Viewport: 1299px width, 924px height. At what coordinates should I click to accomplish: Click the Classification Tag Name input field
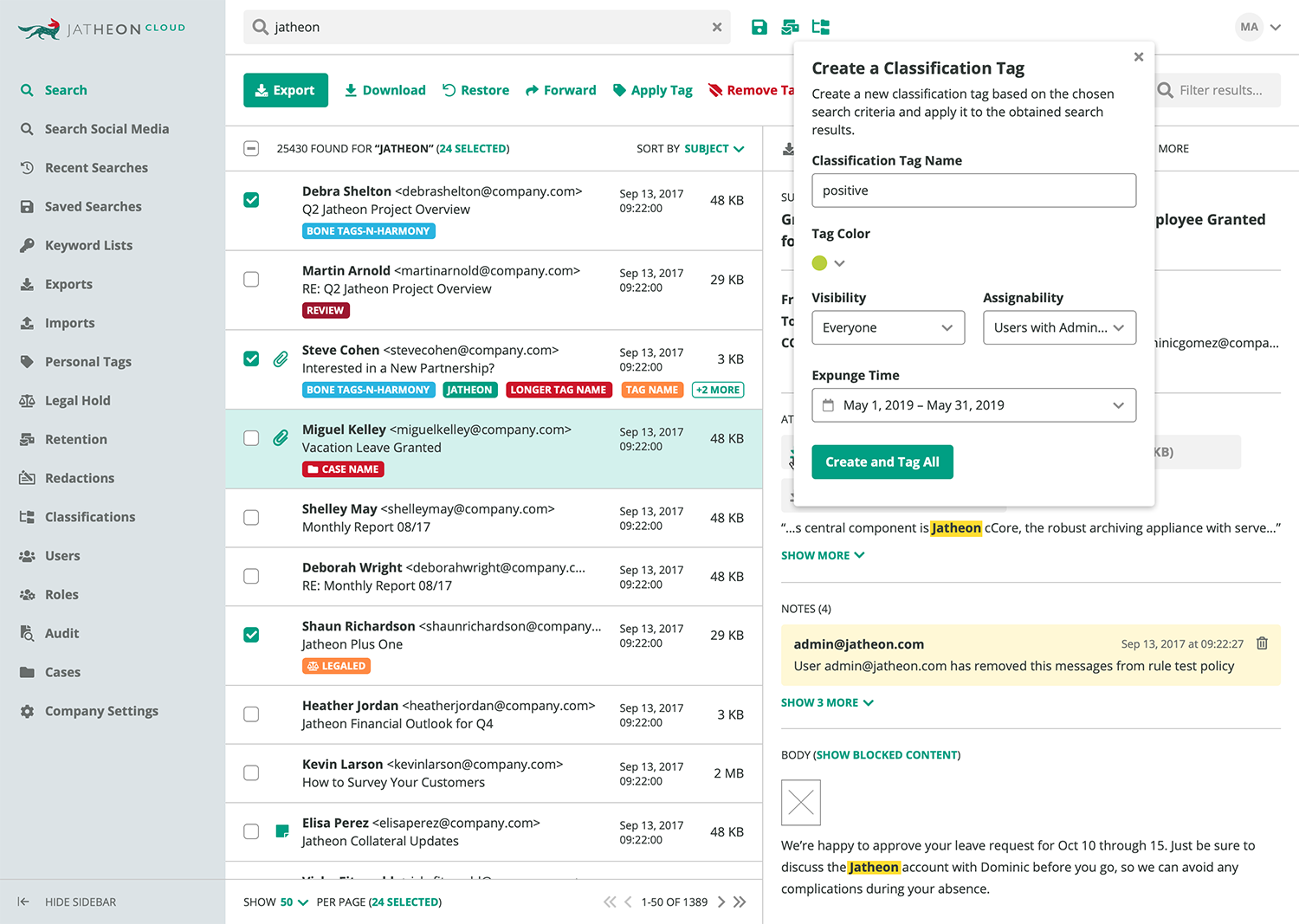pyautogui.click(x=973, y=191)
